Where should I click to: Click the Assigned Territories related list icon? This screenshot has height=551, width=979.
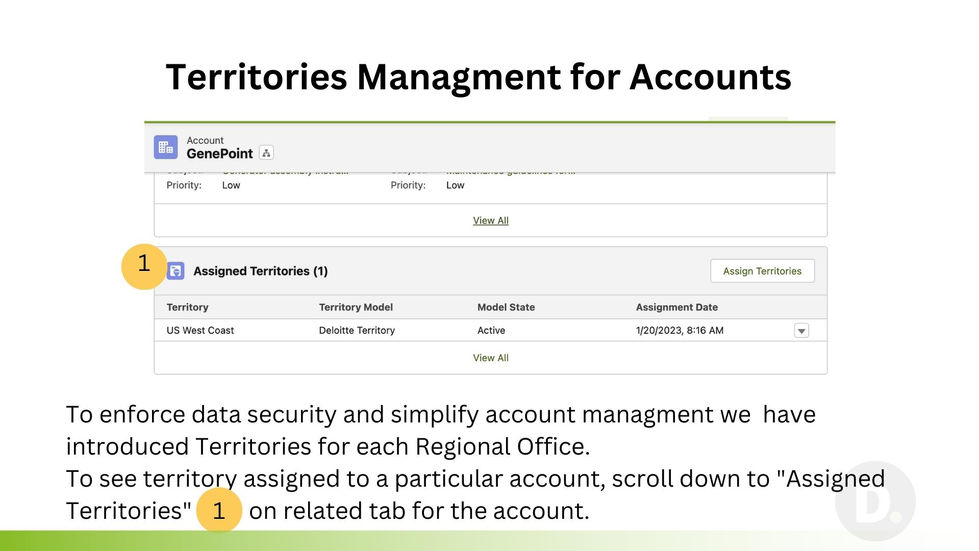click(x=176, y=271)
